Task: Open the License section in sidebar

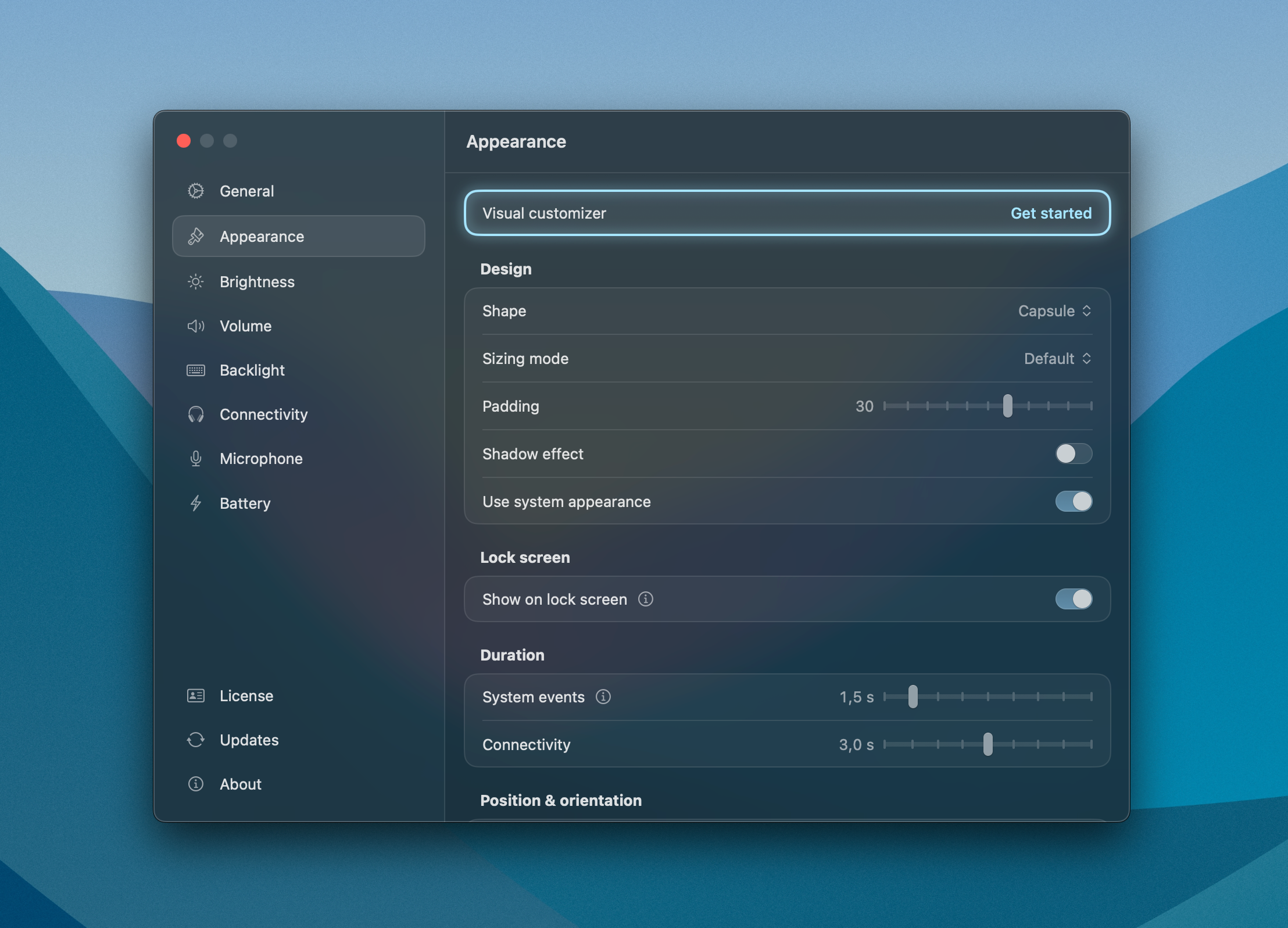Action: pos(246,696)
